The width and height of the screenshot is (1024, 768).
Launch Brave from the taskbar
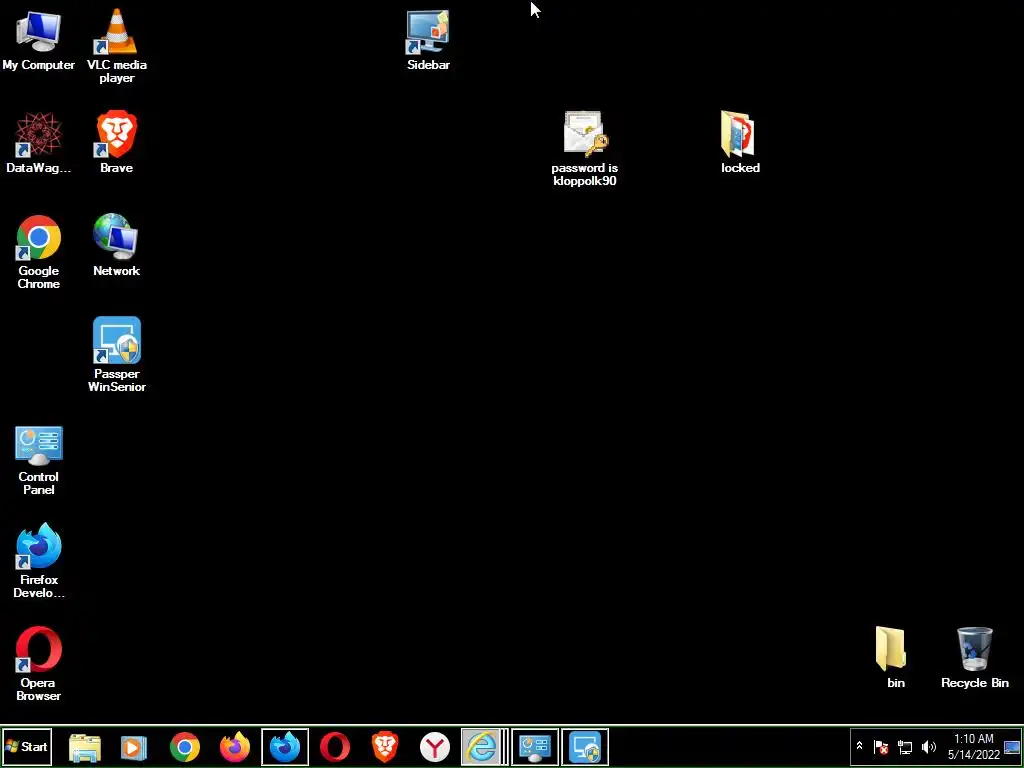(385, 747)
